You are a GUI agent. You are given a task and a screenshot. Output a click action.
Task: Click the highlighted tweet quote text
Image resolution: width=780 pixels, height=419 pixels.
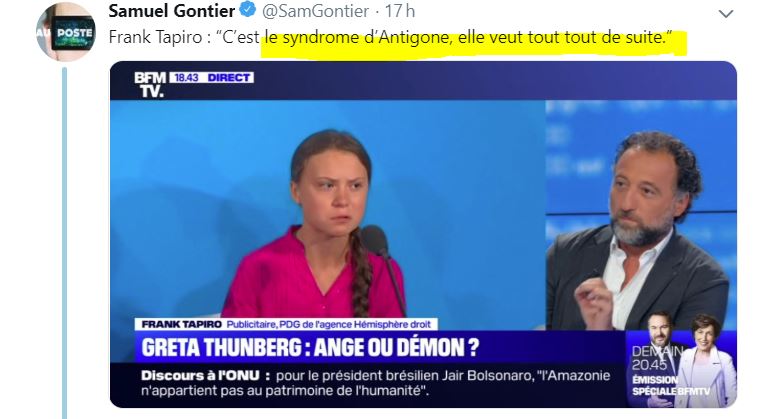475,38
